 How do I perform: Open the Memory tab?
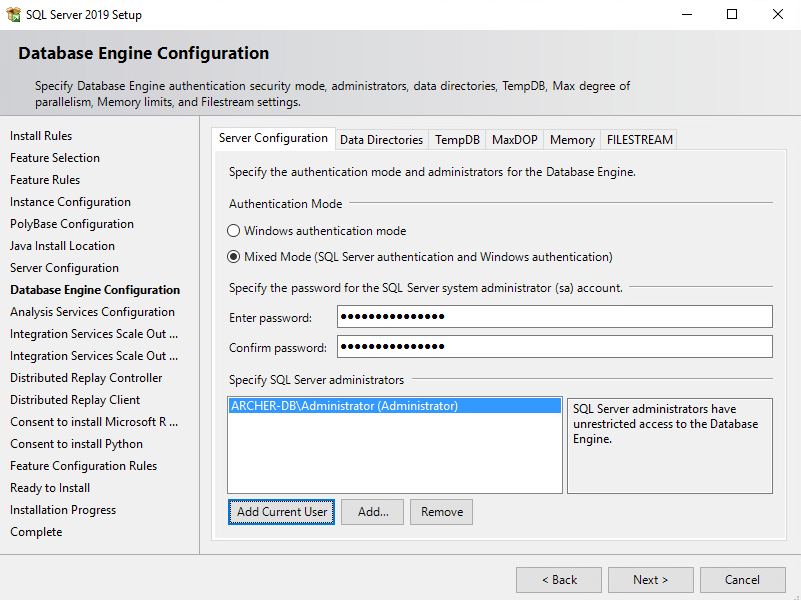pyautogui.click(x=572, y=140)
